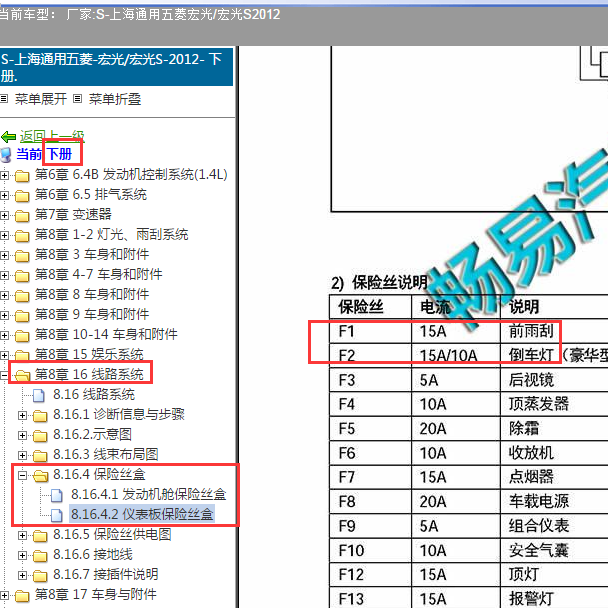Click 菜单展开 to expand all menus

[40, 99]
